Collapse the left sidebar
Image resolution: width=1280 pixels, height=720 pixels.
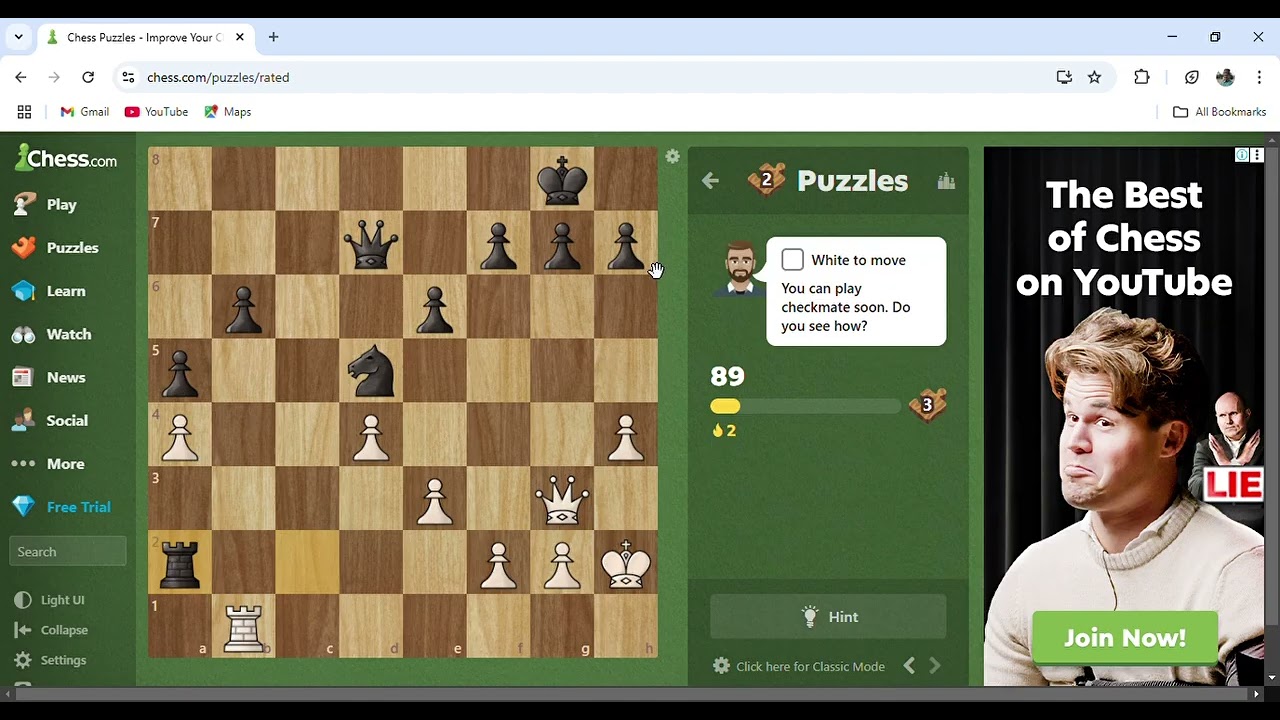tap(51, 630)
